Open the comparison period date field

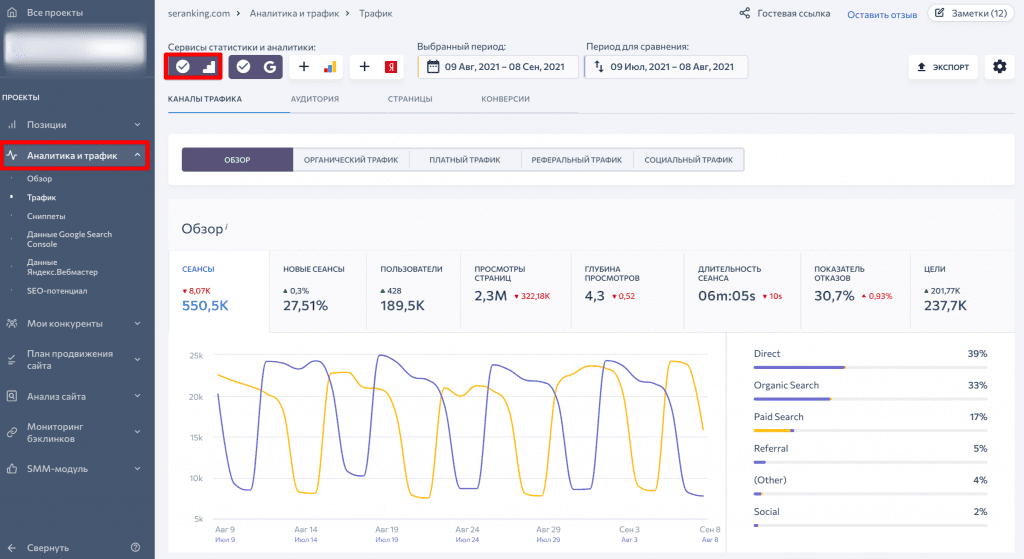tap(665, 67)
